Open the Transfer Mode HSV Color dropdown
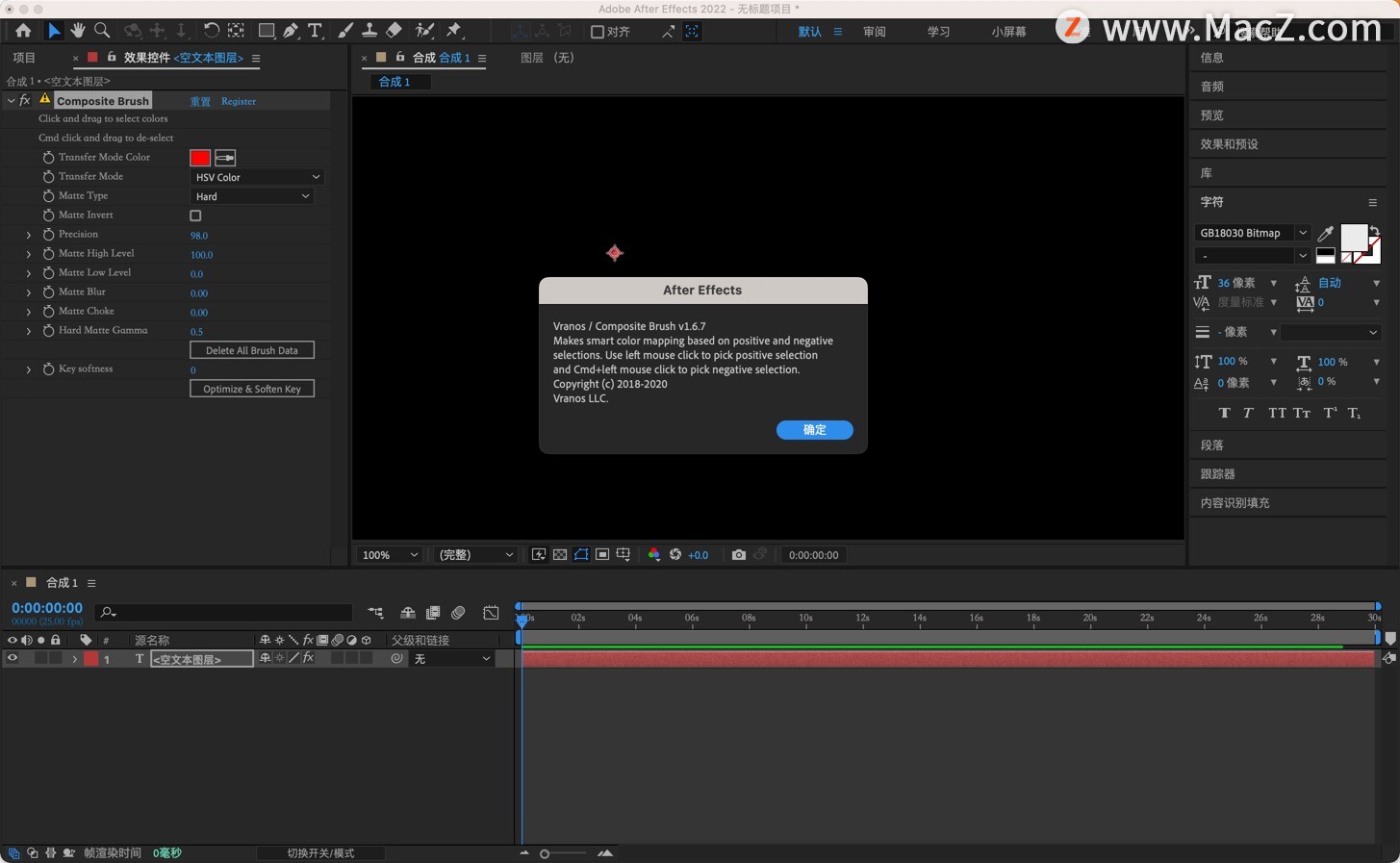This screenshot has height=863, width=1400. click(257, 177)
